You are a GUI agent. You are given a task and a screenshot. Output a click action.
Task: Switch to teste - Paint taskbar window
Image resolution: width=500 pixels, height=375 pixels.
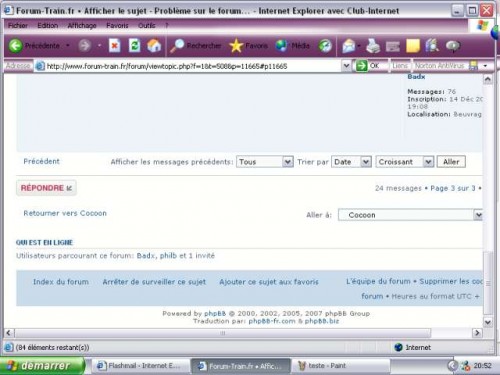click(x=340, y=366)
